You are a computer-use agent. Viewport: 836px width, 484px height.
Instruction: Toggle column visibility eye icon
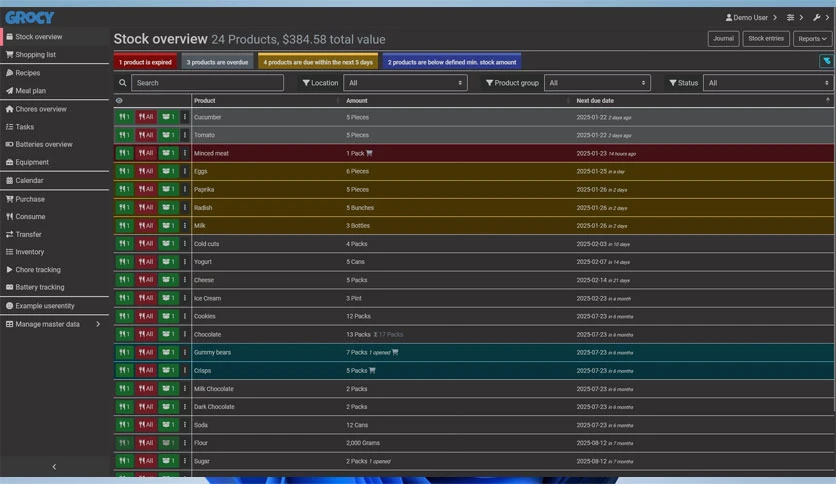click(x=119, y=100)
